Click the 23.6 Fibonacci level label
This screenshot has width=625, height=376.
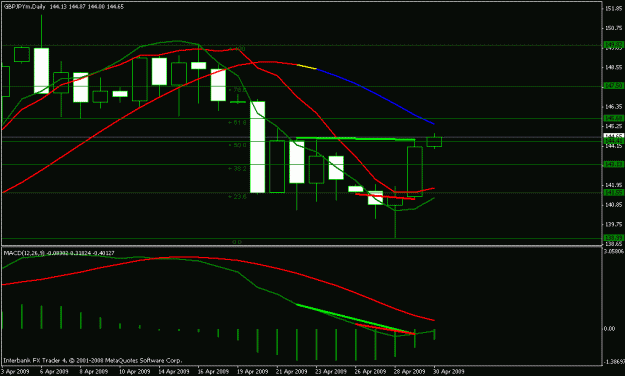(x=238, y=197)
